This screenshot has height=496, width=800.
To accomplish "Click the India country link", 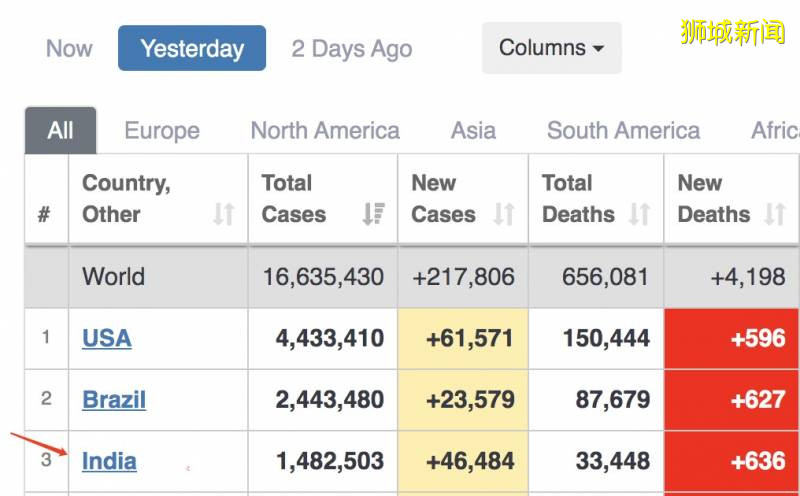I will click(109, 461).
